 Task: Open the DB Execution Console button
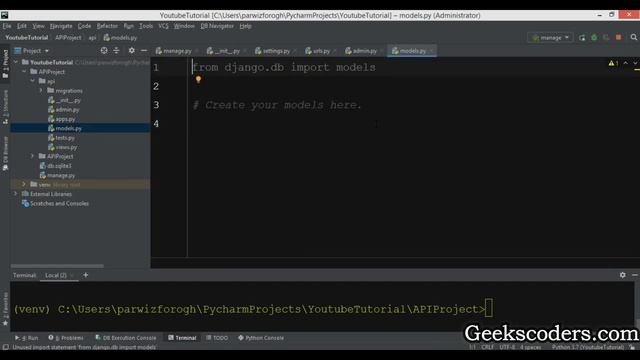click(126, 338)
